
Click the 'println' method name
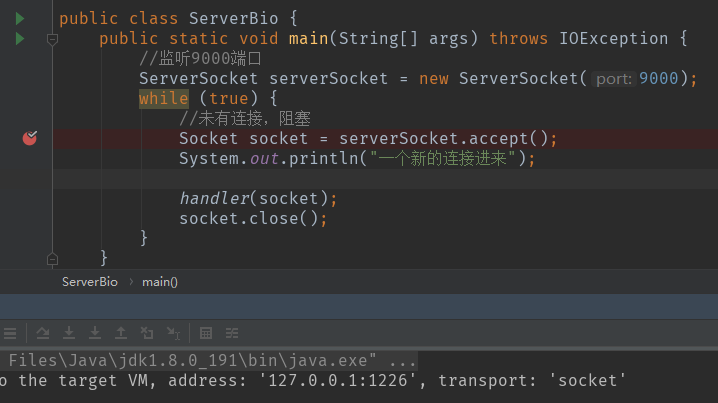pyautogui.click(x=324, y=158)
